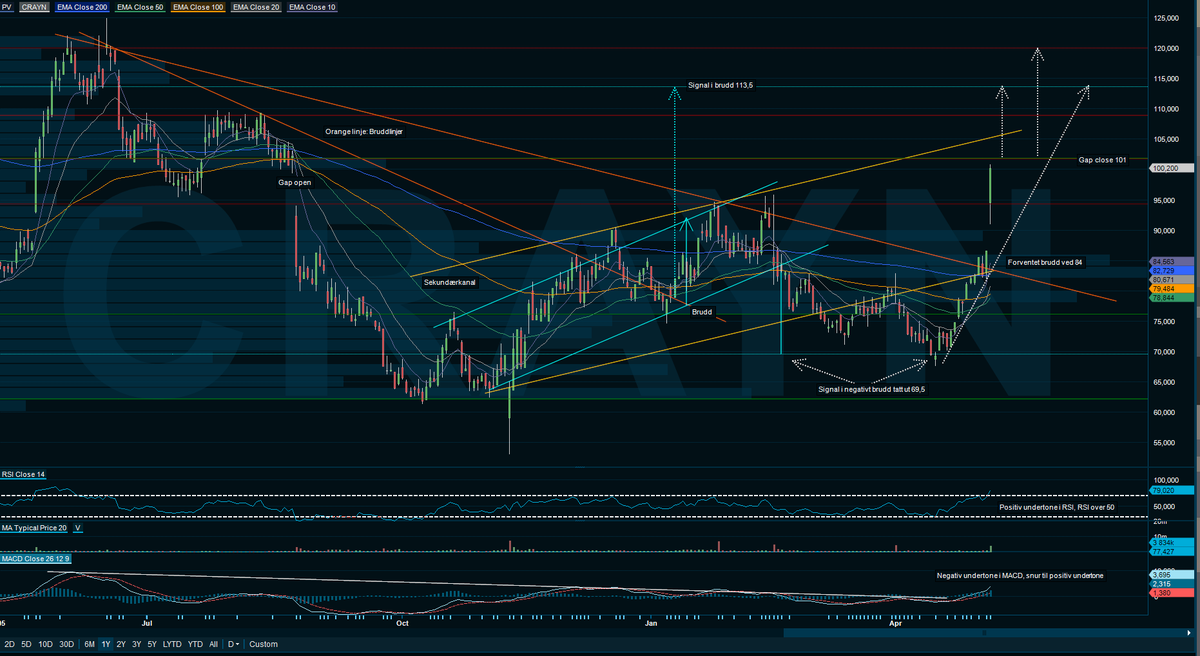This screenshot has width=1200, height=656.
Task: Click the 'Orange linje: Bruddlinjer' annotation
Action: (x=363, y=132)
